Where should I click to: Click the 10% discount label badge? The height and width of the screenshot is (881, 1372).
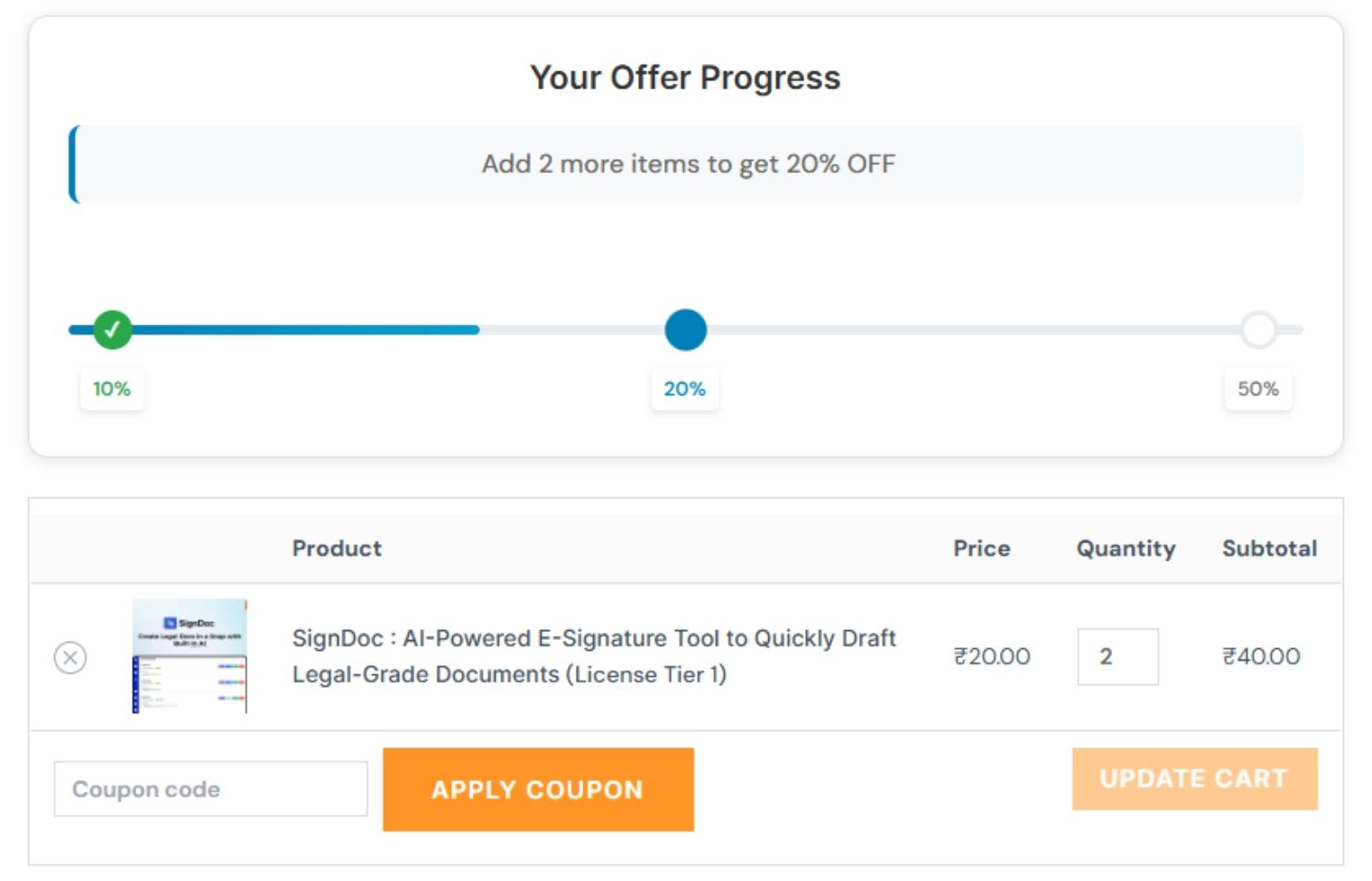(x=110, y=389)
